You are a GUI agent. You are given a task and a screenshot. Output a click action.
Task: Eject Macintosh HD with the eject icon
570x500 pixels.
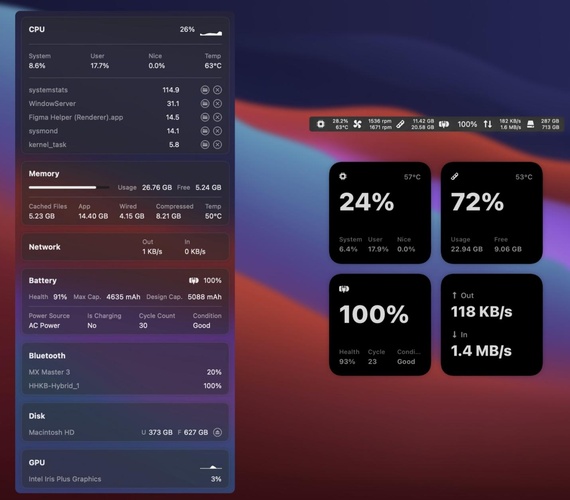217,432
